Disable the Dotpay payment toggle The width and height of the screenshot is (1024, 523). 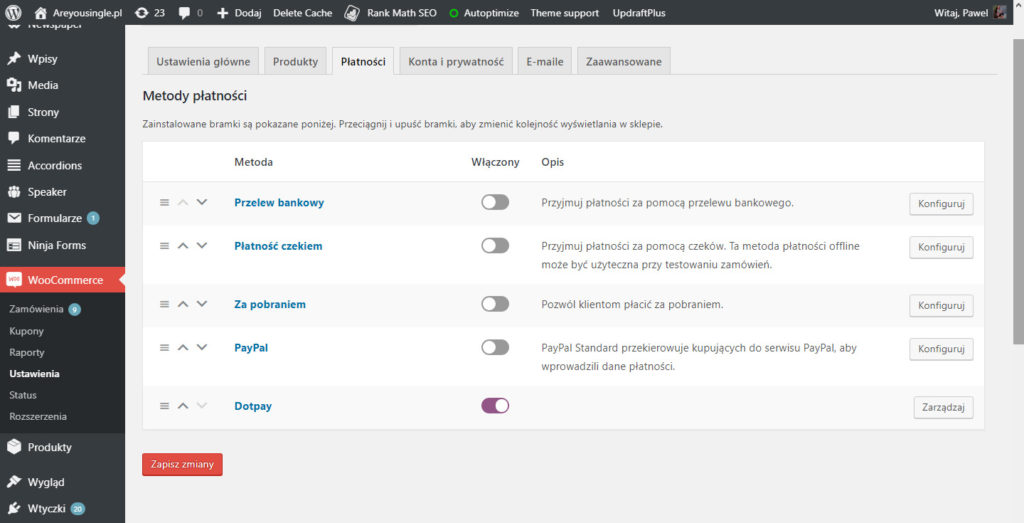click(x=495, y=405)
